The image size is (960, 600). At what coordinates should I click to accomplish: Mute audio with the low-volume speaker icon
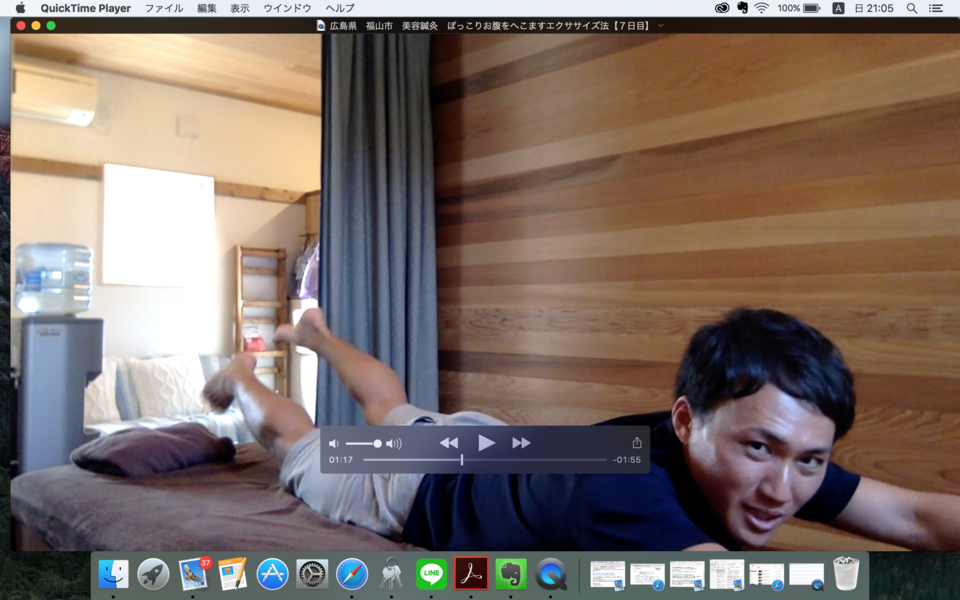click(334, 444)
